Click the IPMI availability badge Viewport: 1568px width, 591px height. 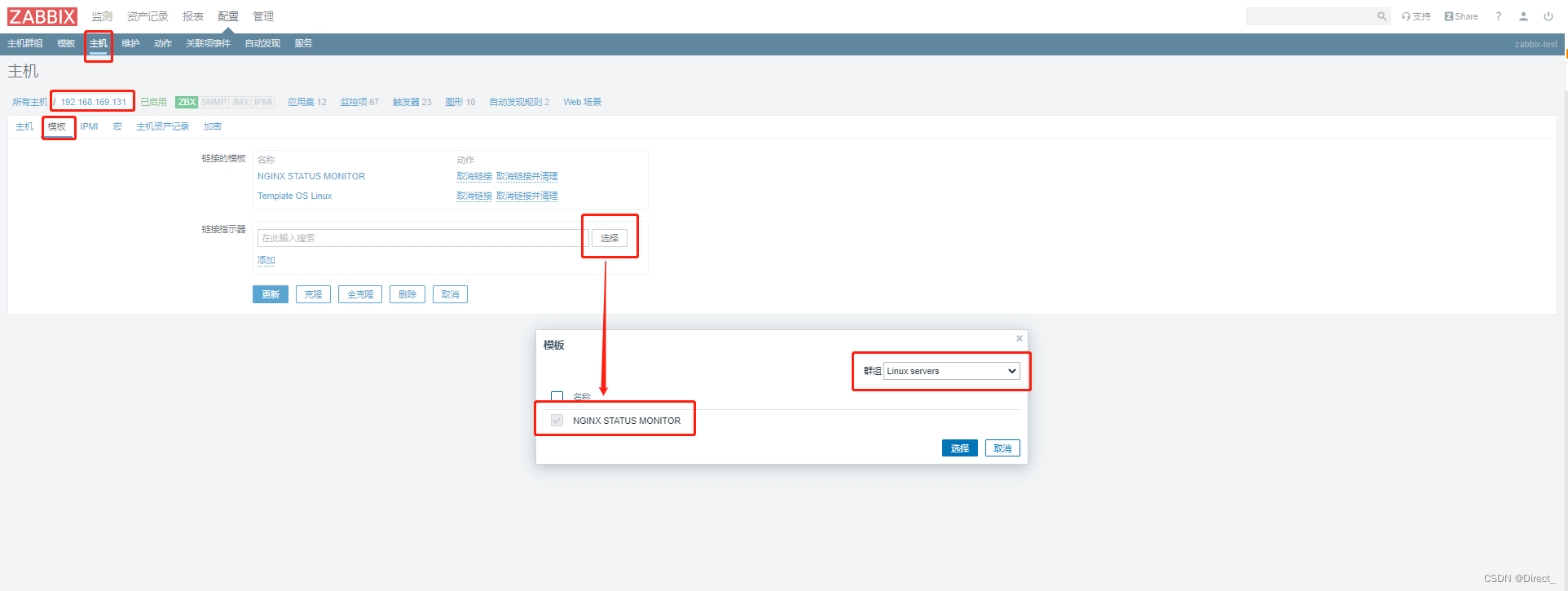coord(263,102)
